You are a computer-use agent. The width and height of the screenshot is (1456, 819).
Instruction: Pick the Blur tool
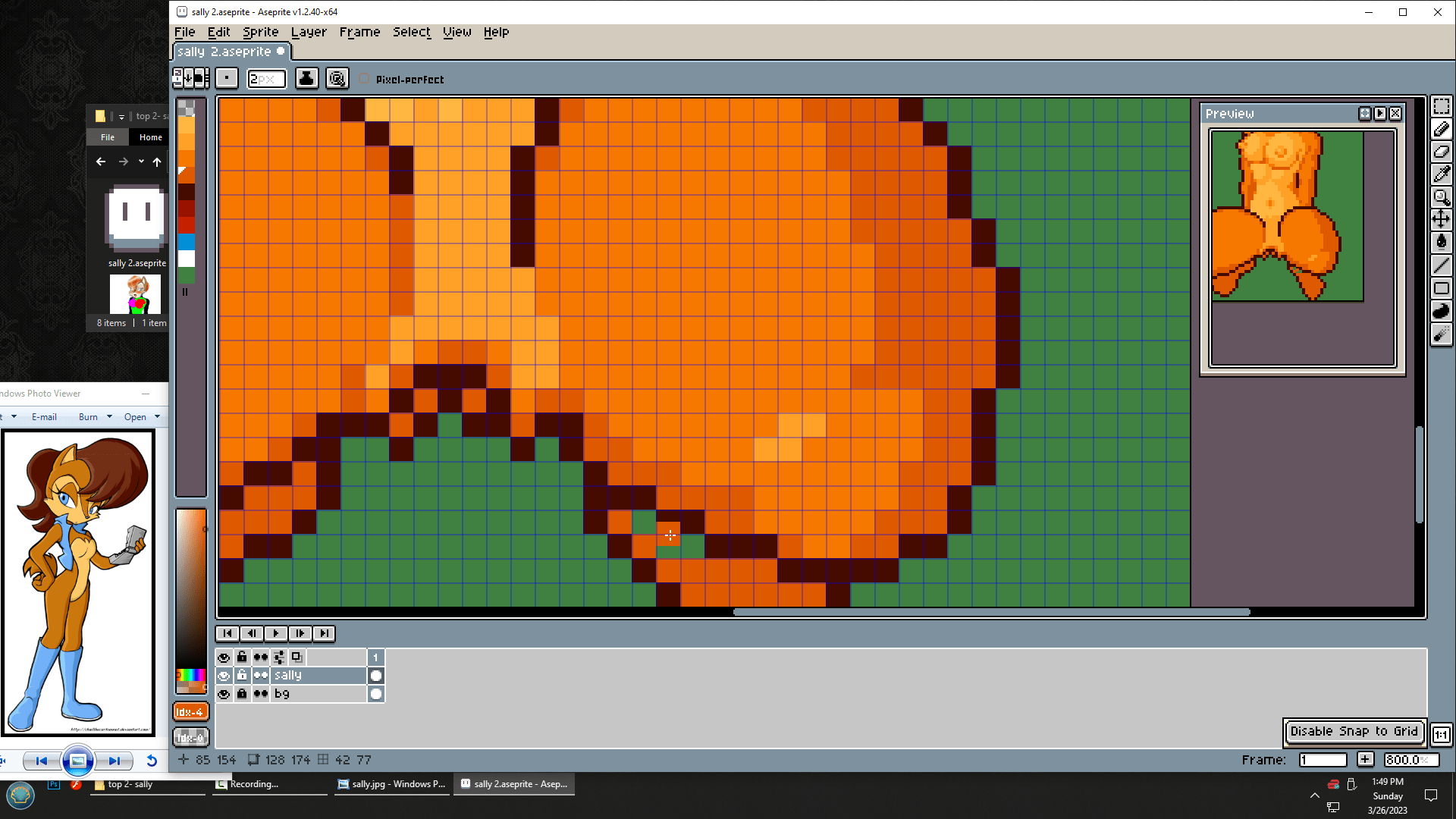pyautogui.click(x=1441, y=334)
